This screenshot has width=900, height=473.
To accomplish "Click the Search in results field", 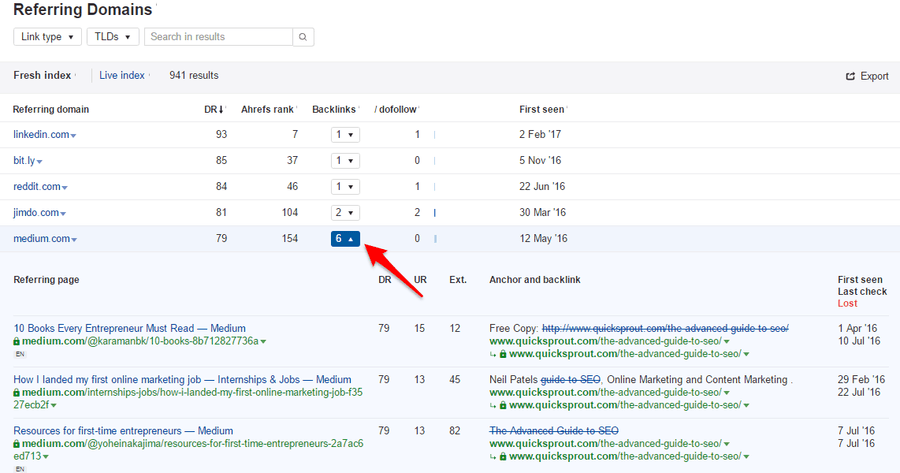I will [219, 37].
